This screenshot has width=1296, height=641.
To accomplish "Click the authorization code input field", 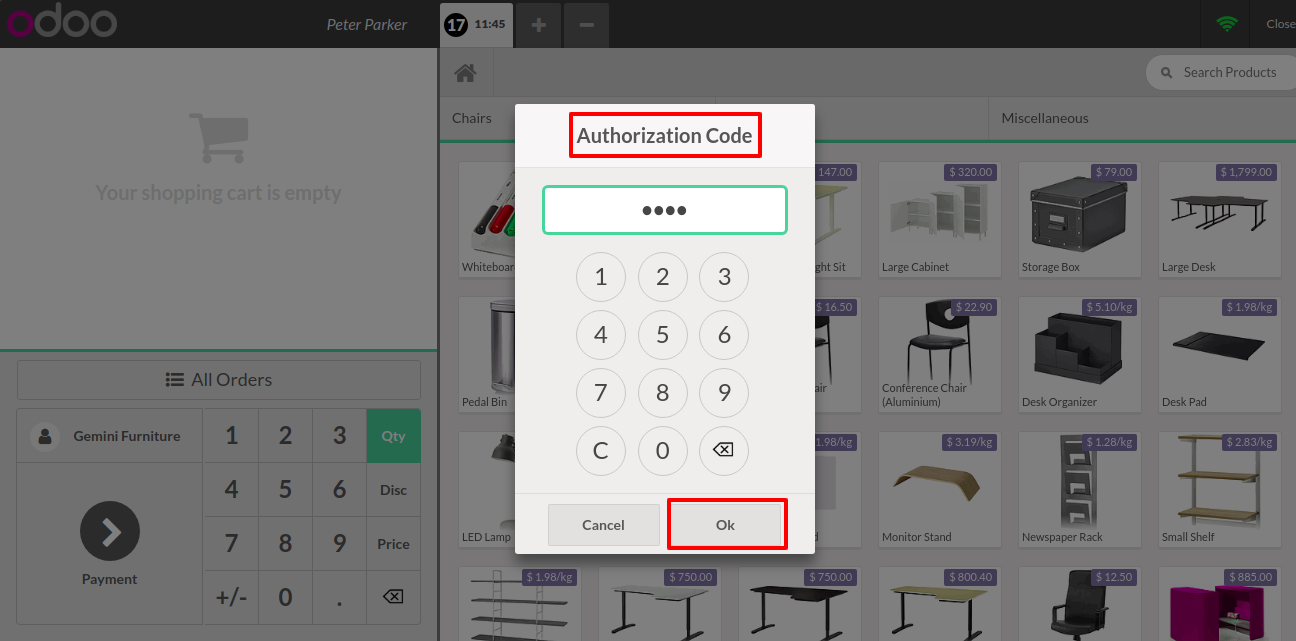I will 665,211.
